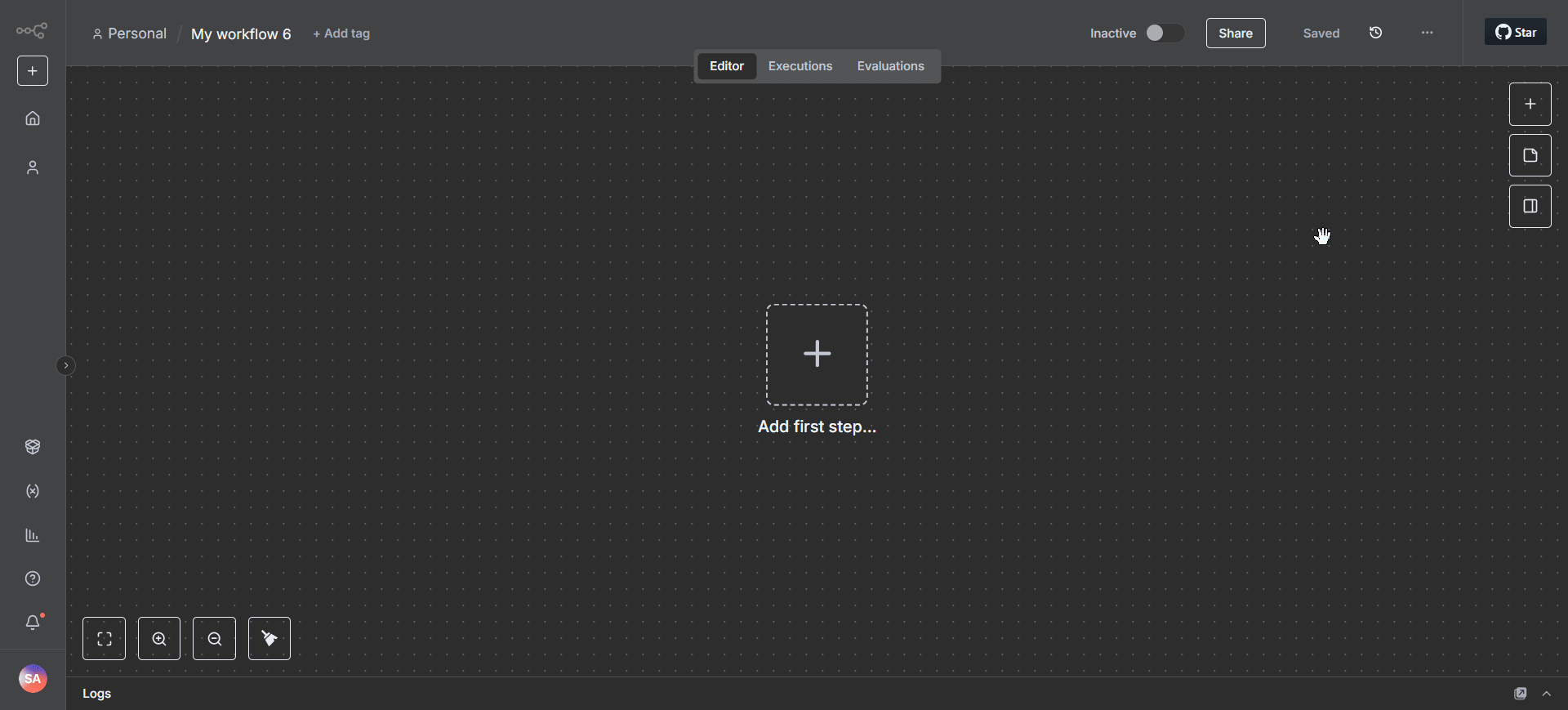
Task: Click the Add first step placeholder
Action: 817,355
